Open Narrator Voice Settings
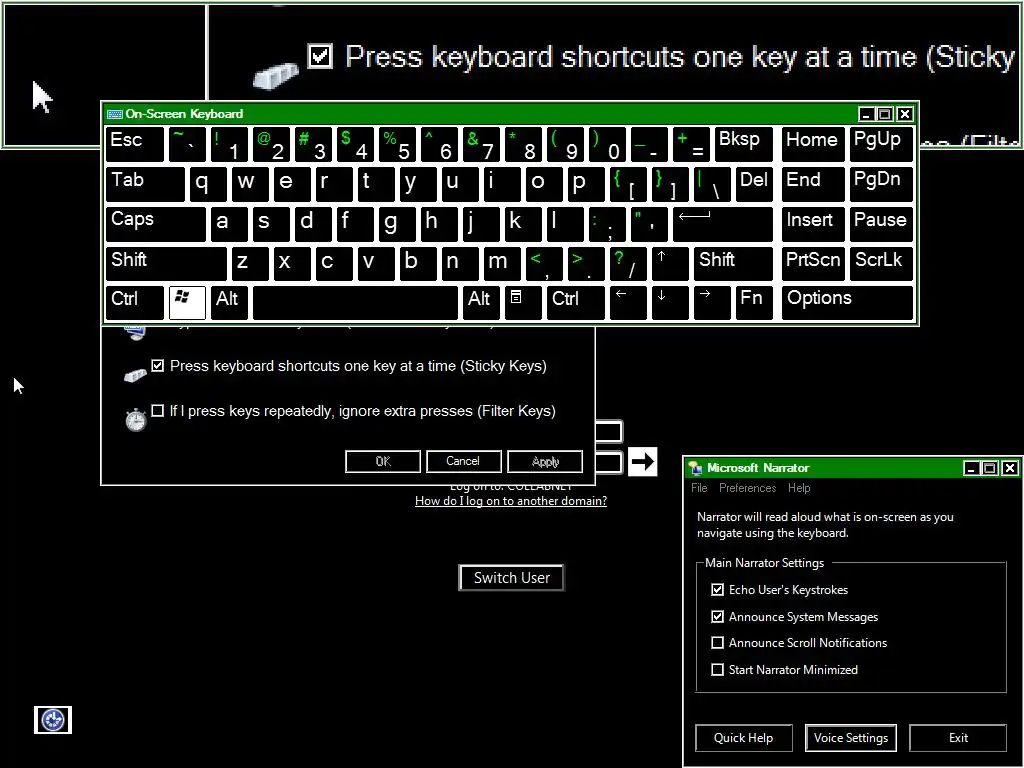The height and width of the screenshot is (768, 1024). coord(850,738)
